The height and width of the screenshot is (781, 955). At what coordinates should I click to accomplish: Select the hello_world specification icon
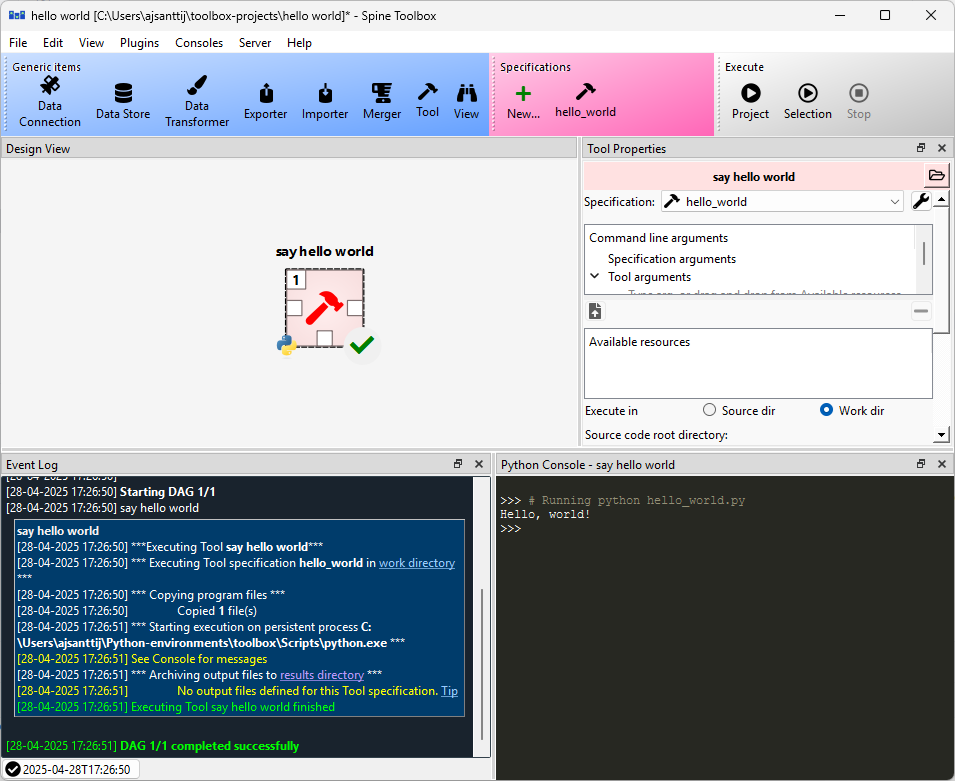pos(585,91)
